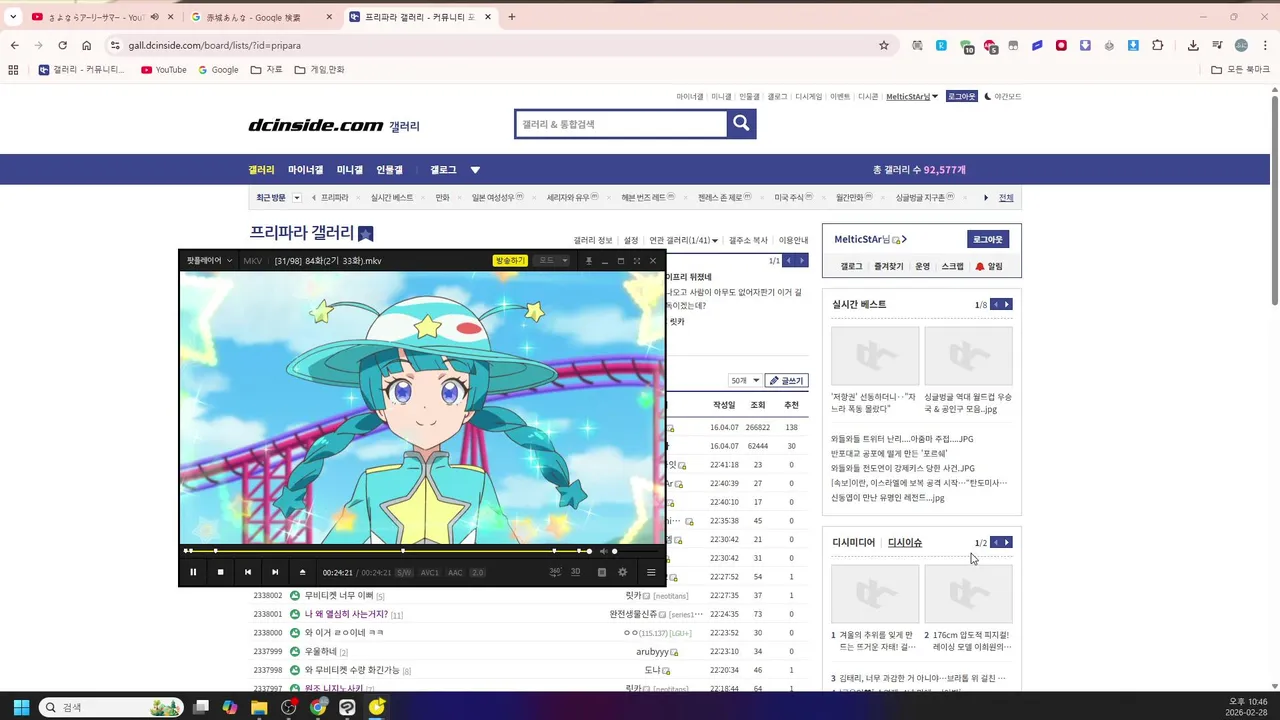Pin PotPlayer window always on top
Screen dimensions: 1280x720
coord(588,261)
